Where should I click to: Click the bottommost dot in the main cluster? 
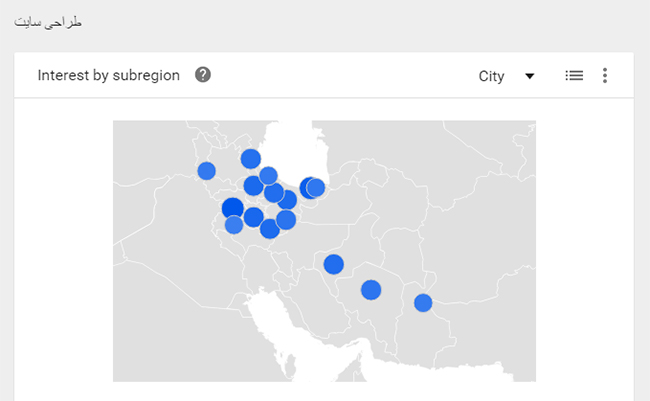click(269, 229)
